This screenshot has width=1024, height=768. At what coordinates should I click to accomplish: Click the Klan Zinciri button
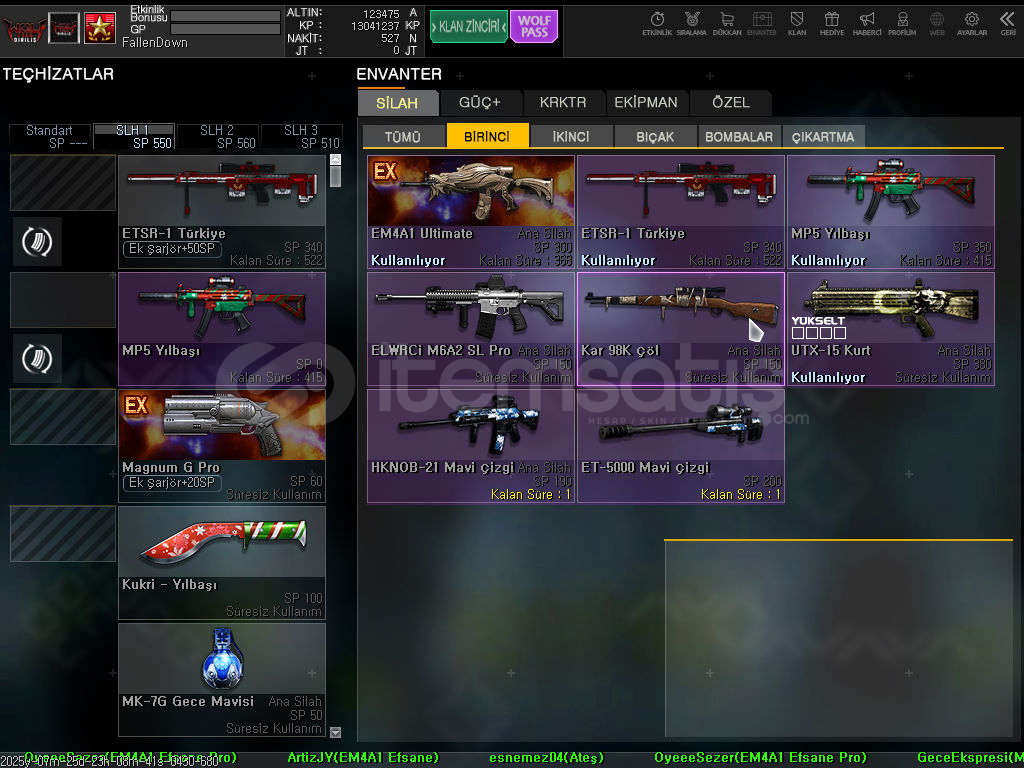coord(468,27)
